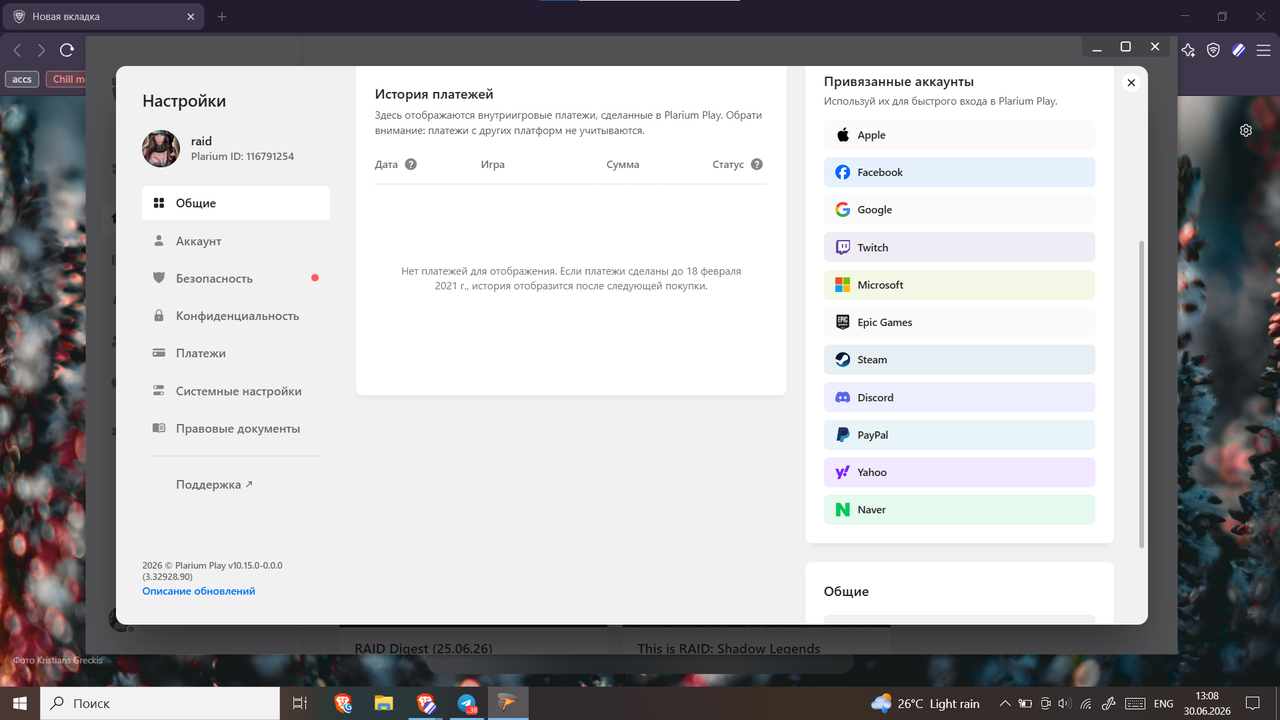Switch the ENG input language
Image resolution: width=1280 pixels, height=720 pixels.
(1163, 704)
